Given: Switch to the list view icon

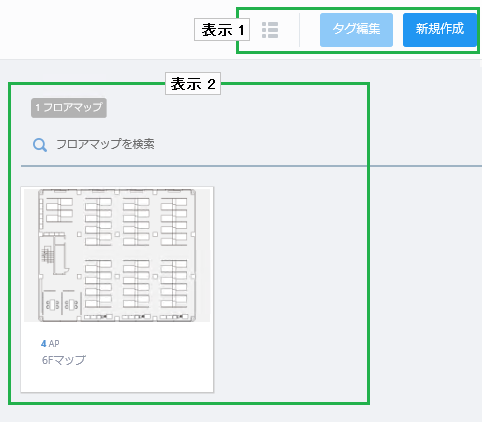Looking at the screenshot, I should [270, 30].
